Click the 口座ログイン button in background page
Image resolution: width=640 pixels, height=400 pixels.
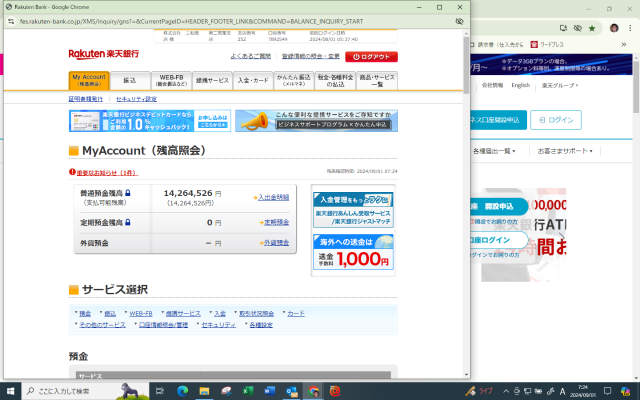tap(499, 240)
